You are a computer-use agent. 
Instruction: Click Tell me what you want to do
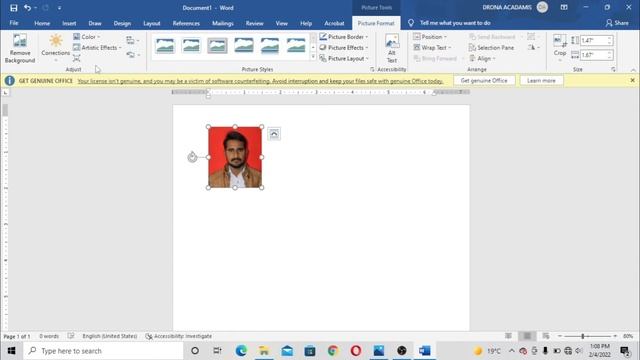(x=455, y=23)
